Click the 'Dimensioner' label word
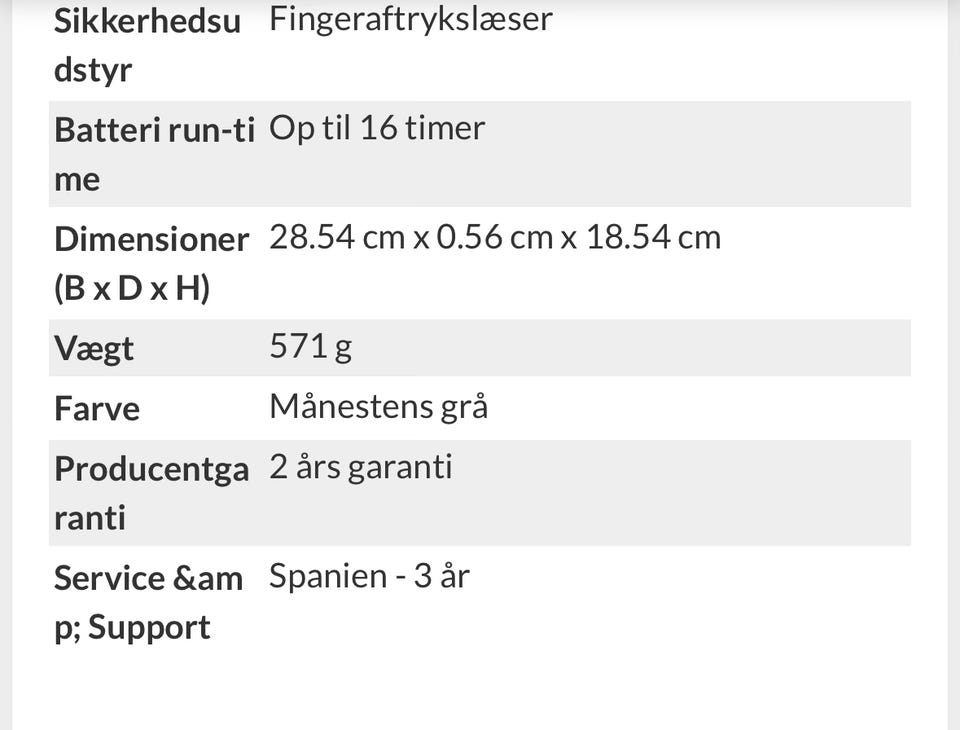 [x=151, y=239]
